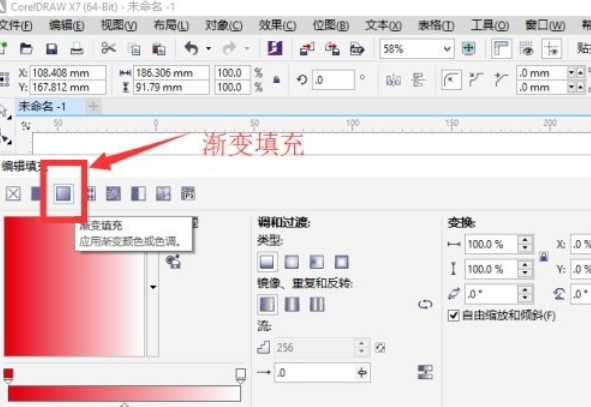Add a new document with plus tab
The image size is (591, 407).
(x=93, y=106)
